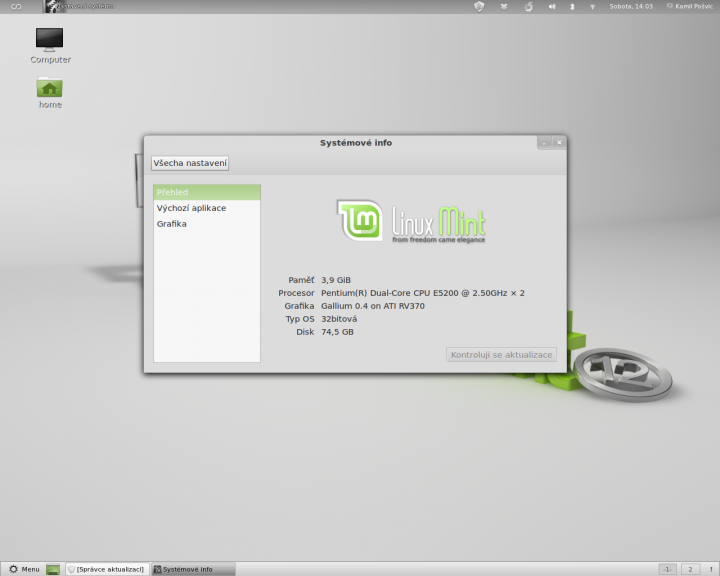
Task: Click the Systémové info taskbar entry
Action: [193, 569]
